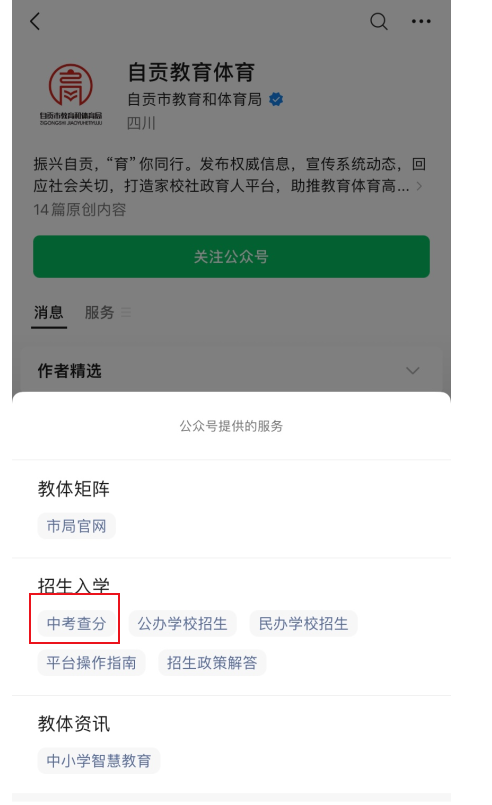Viewport: 492px width, 805px height.
Task: Tap the 自贡教育体育 account logo
Action: [71, 93]
